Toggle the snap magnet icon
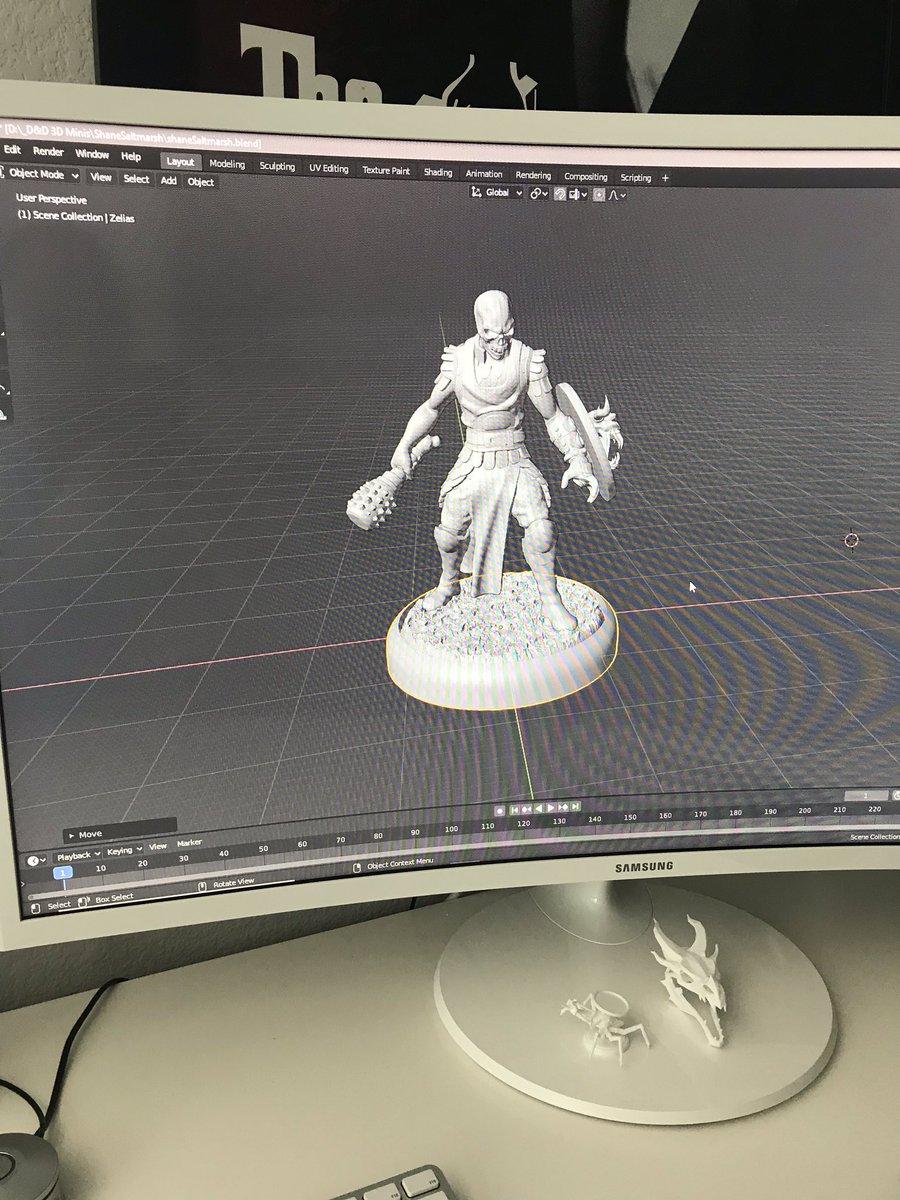The image size is (900, 1200). pos(560,194)
